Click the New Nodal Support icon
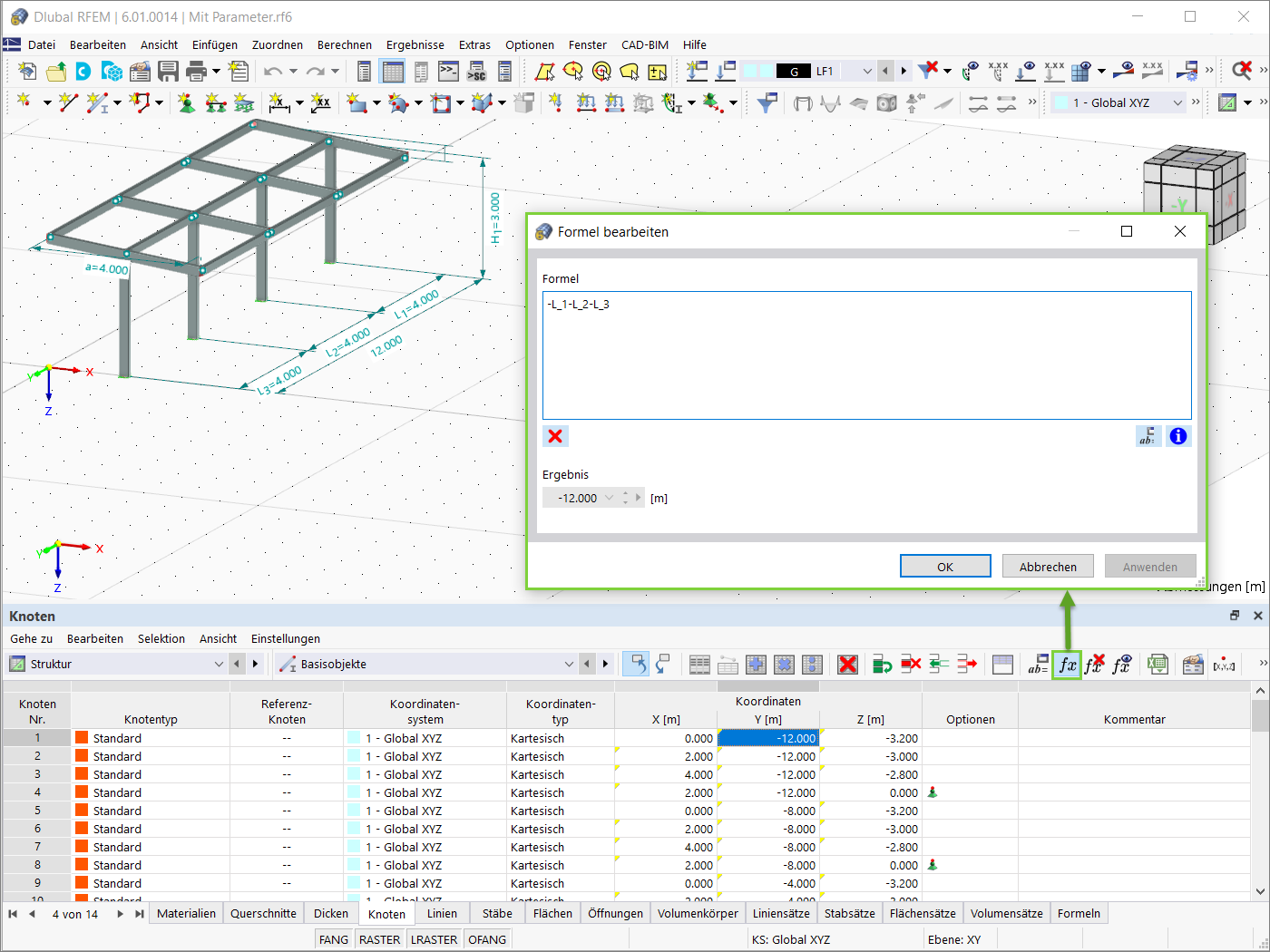This screenshot has height=952, width=1270. pyautogui.click(x=186, y=102)
